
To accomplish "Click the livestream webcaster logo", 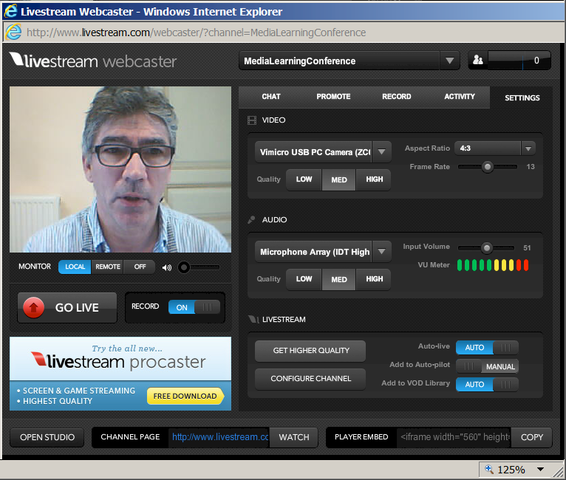I will 93,61.
